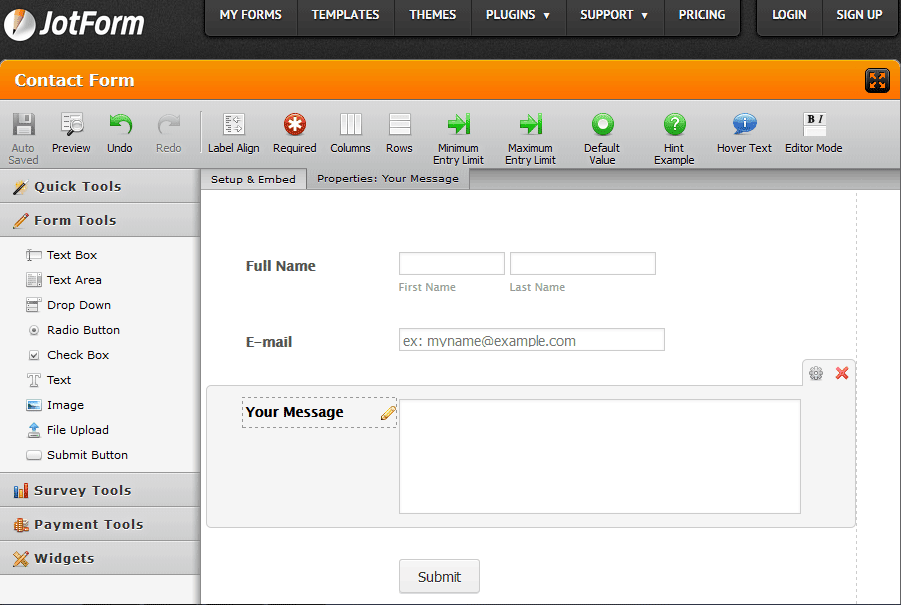Add a Hint Example

(674, 139)
